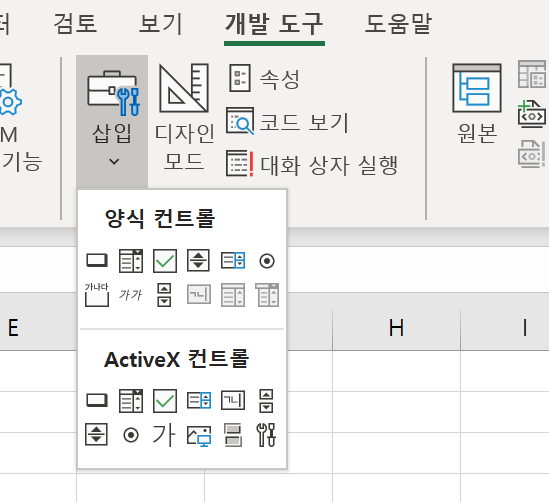Insert a Form Control label (가가)
549x502 pixels.
[x=131, y=295]
